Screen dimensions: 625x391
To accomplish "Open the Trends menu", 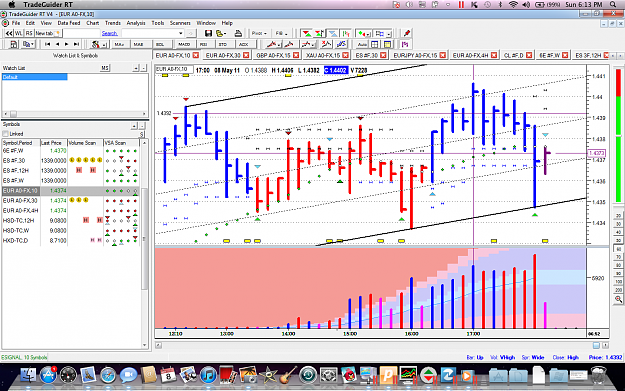I will (x=113, y=23).
